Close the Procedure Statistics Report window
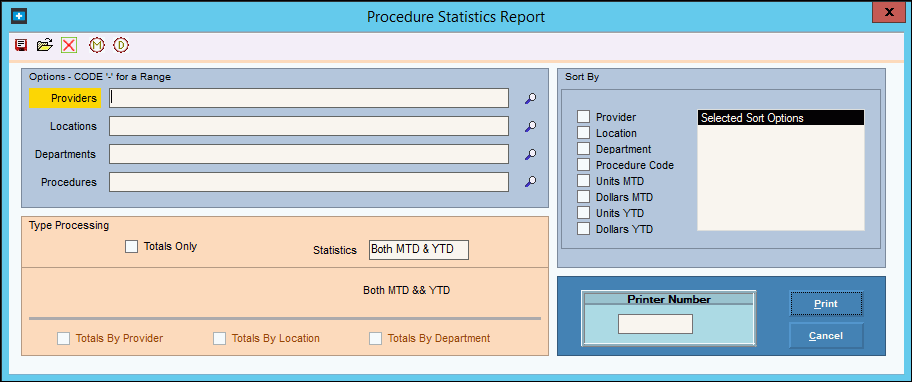This screenshot has width=912, height=382. 889,12
